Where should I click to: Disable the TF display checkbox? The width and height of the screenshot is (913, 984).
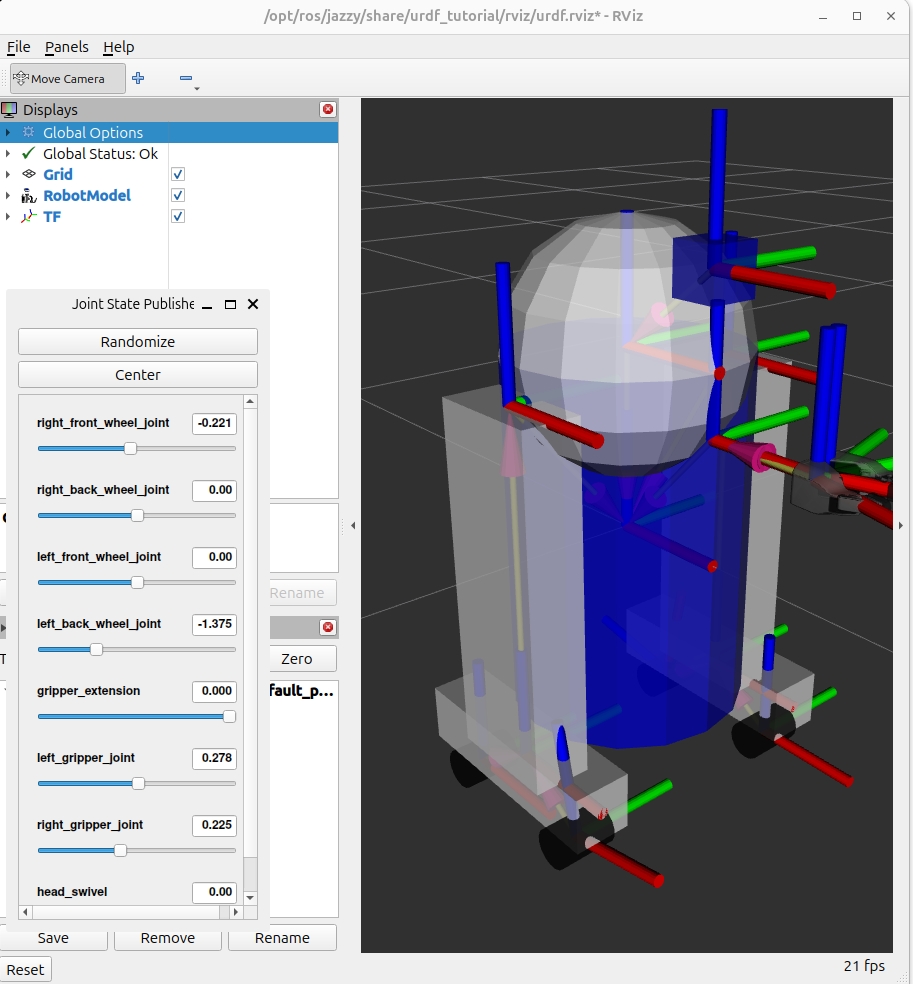(x=178, y=217)
